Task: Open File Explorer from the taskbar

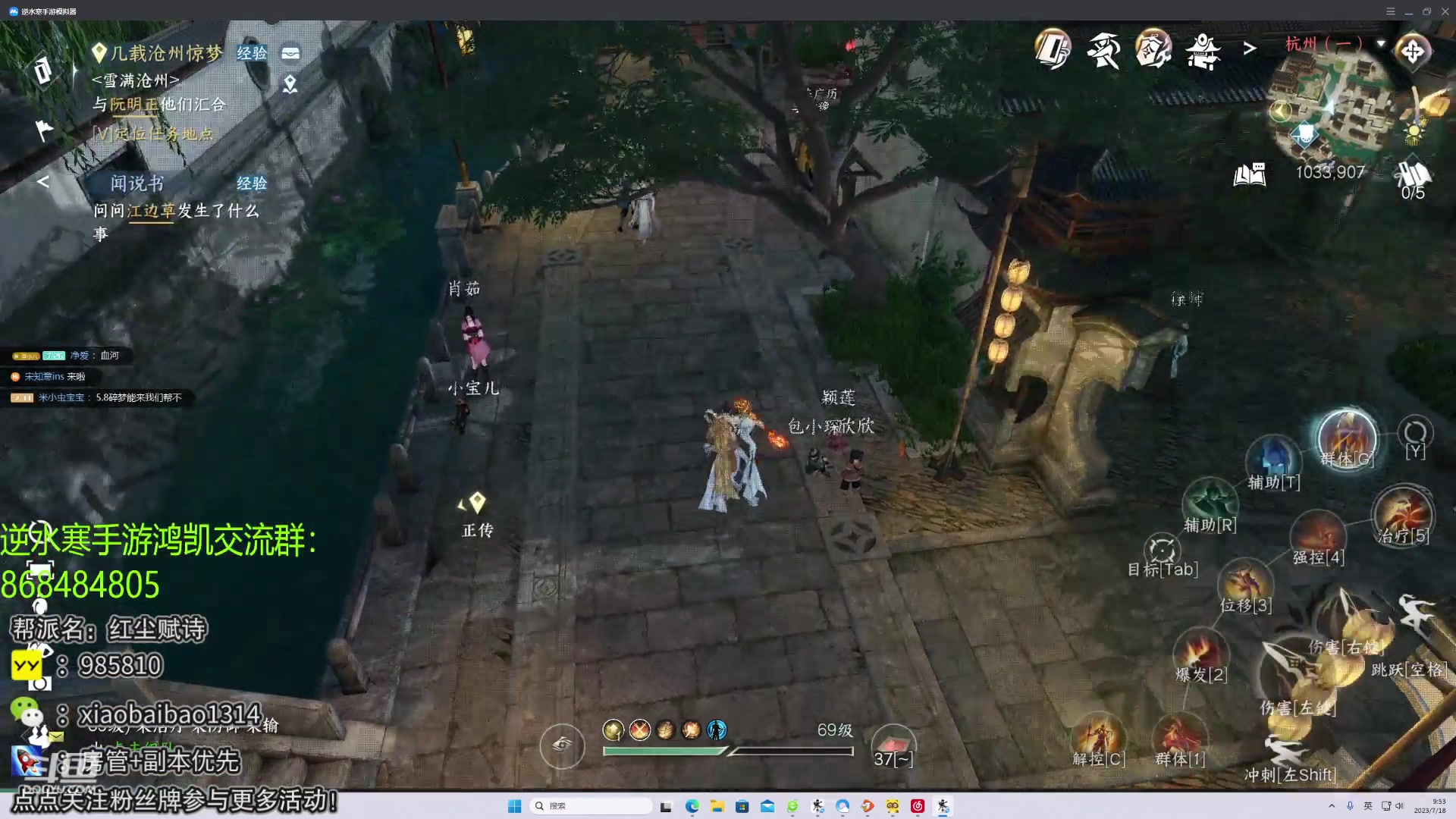Action: click(717, 806)
